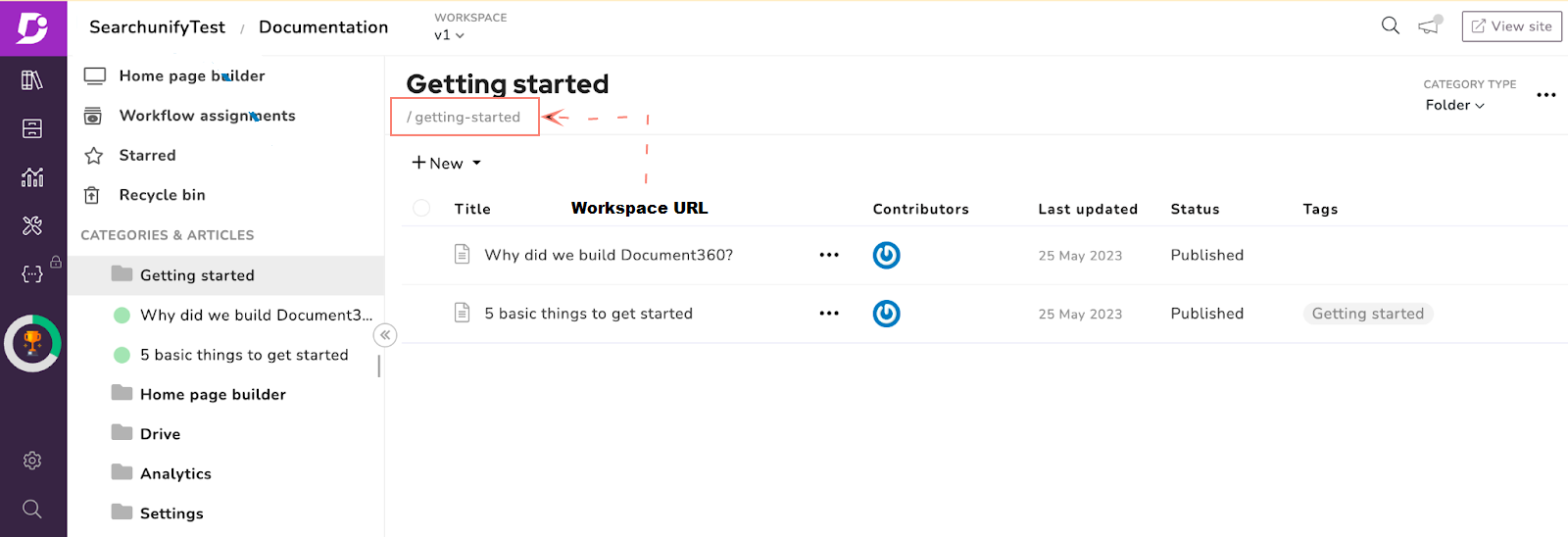Open the Category Type Folder dropdown
This screenshot has width=1568, height=537.
(1454, 105)
